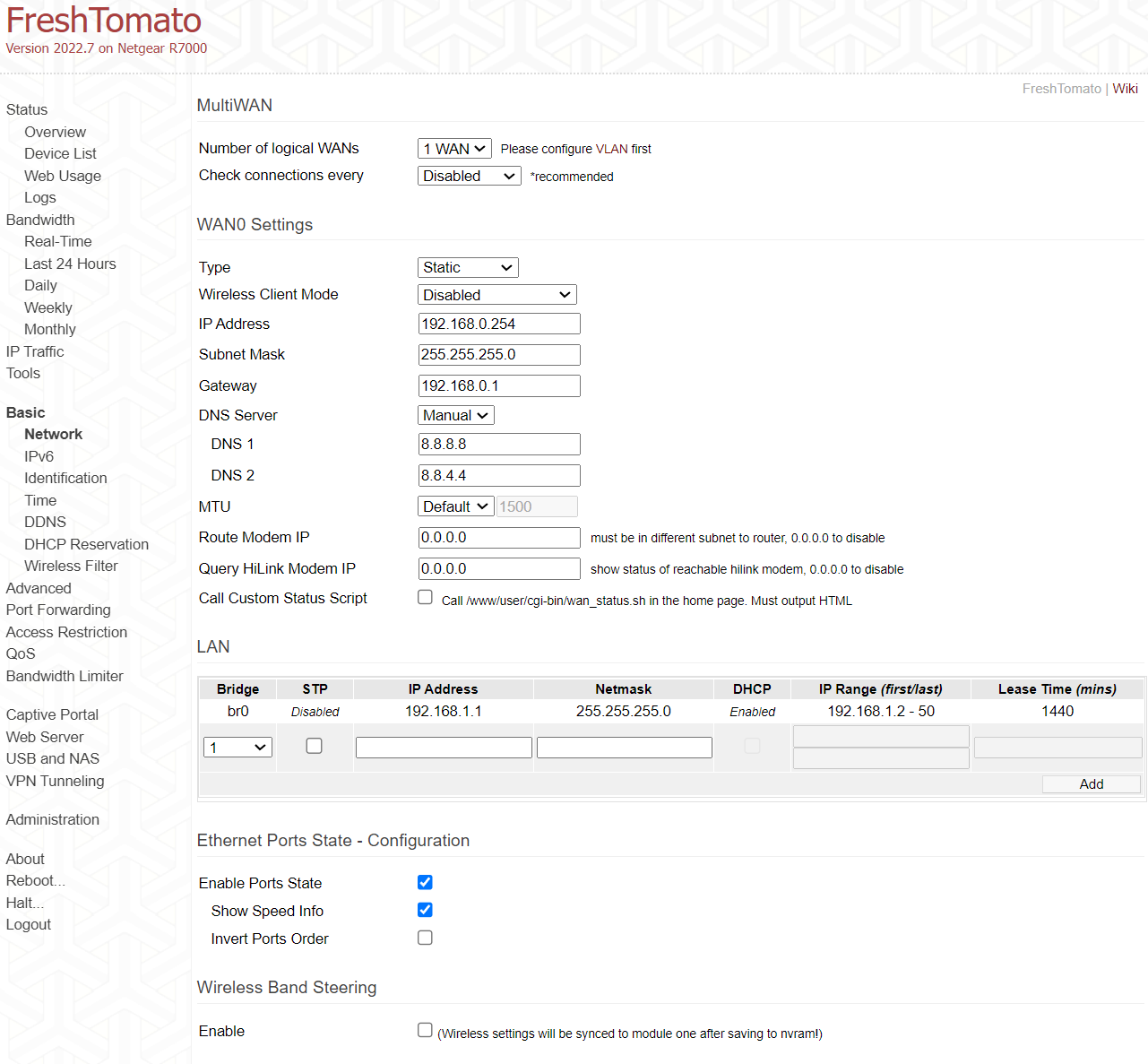Click Gateway input field
Viewport: 1148px width, 1064px height.
click(x=499, y=385)
